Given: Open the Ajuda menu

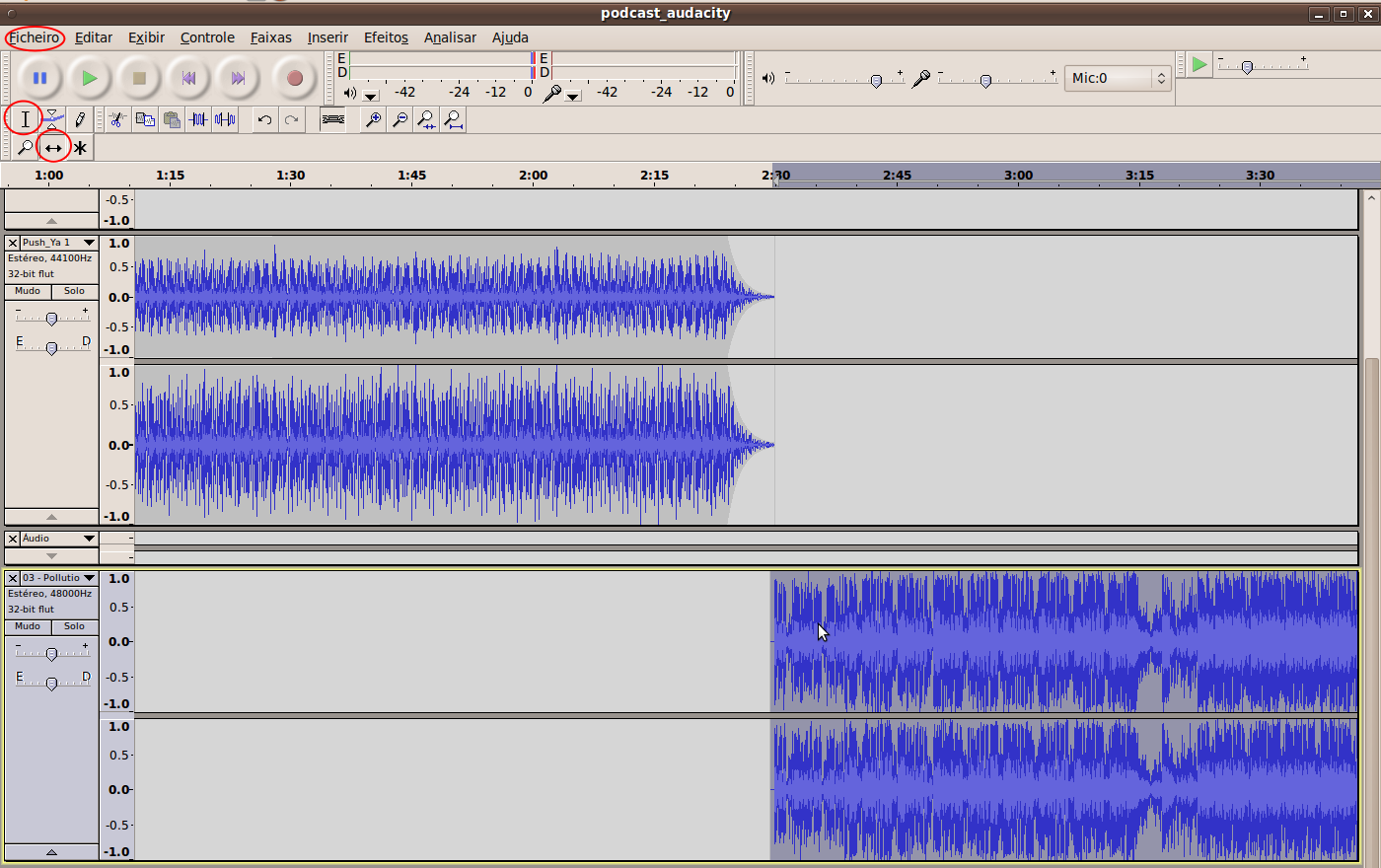Looking at the screenshot, I should pyautogui.click(x=510, y=37).
